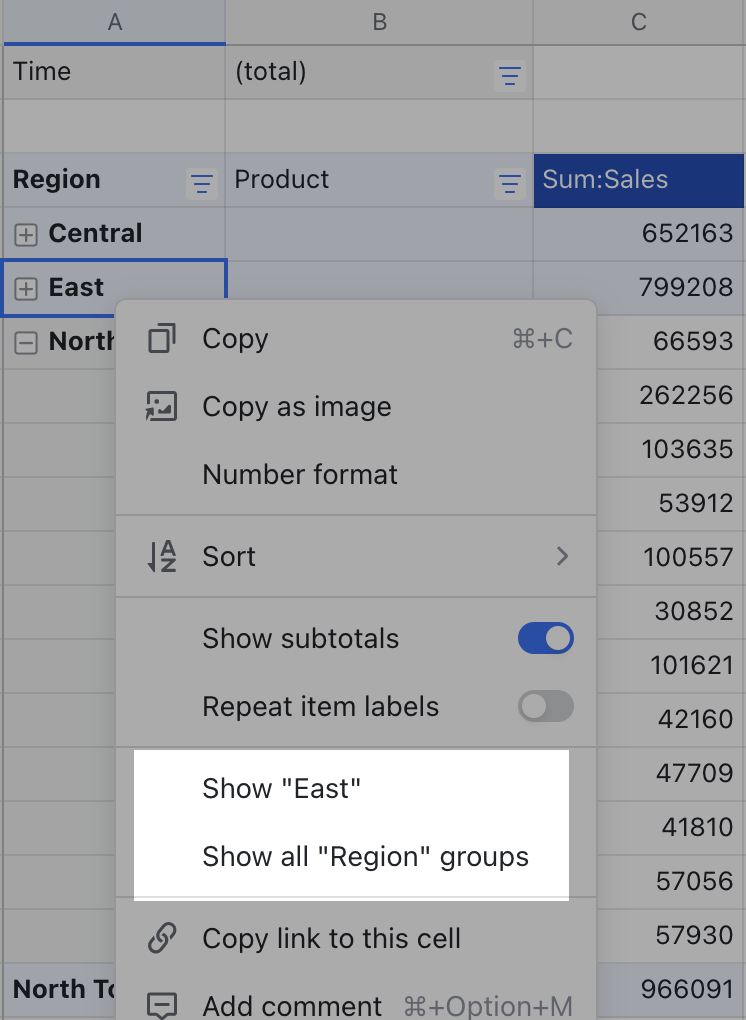Click Show all "Region" groups
This screenshot has width=746, height=1020.
coord(366,856)
